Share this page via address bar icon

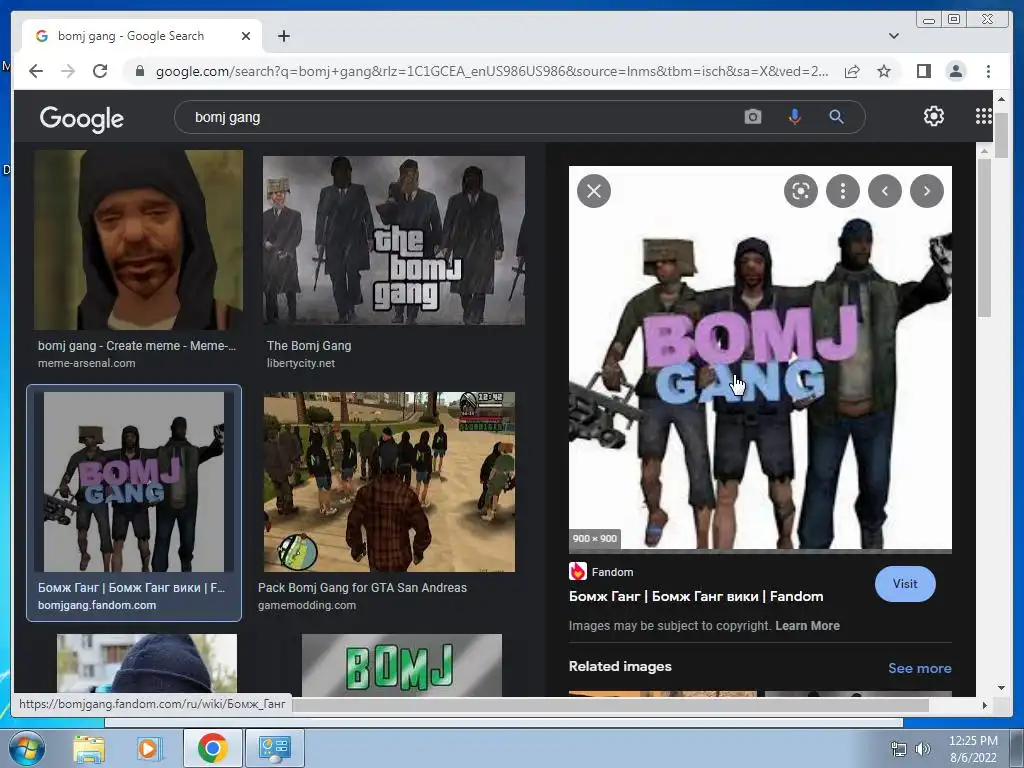(852, 71)
